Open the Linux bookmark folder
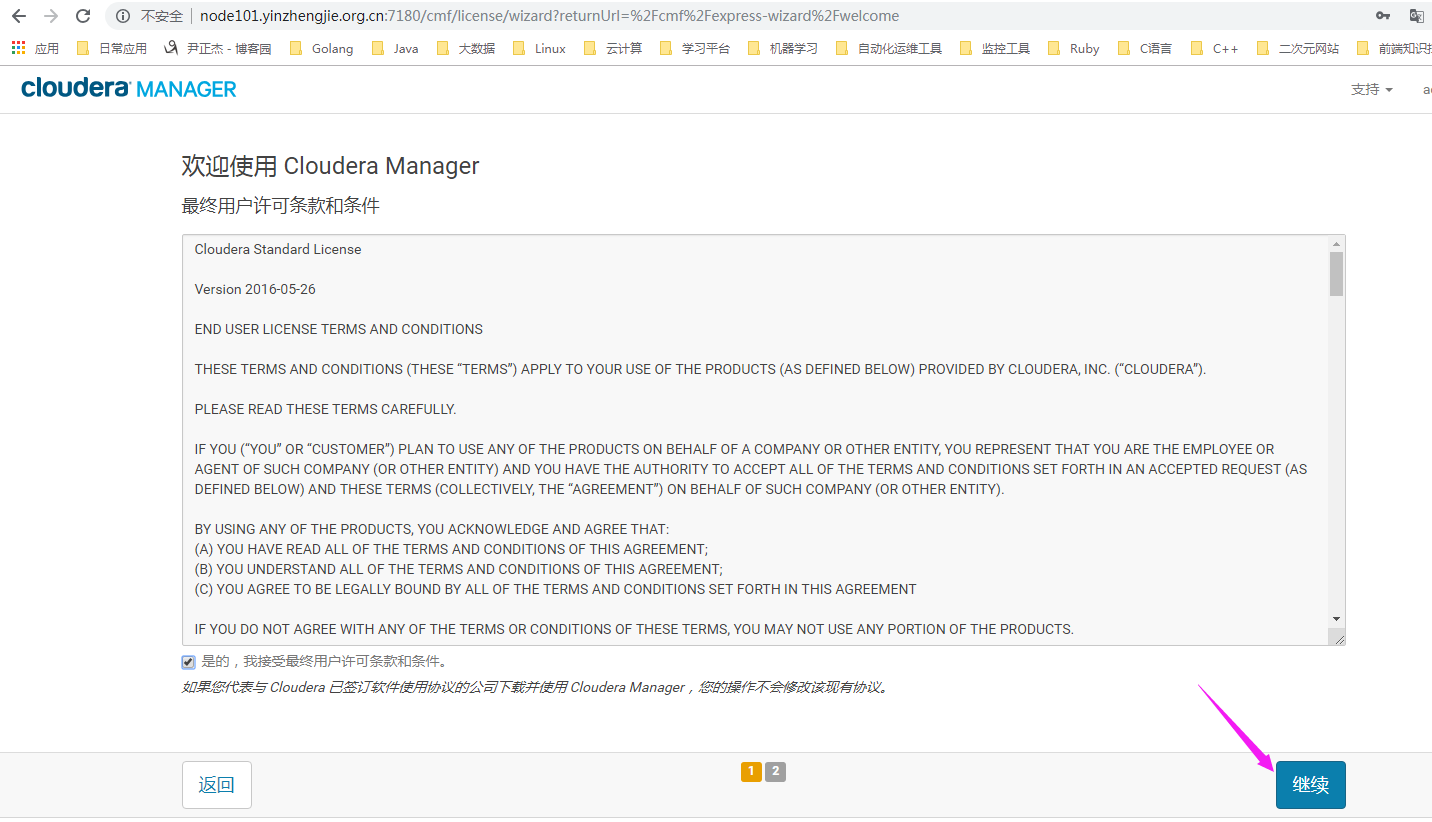This screenshot has width=1432, height=822. [x=539, y=48]
